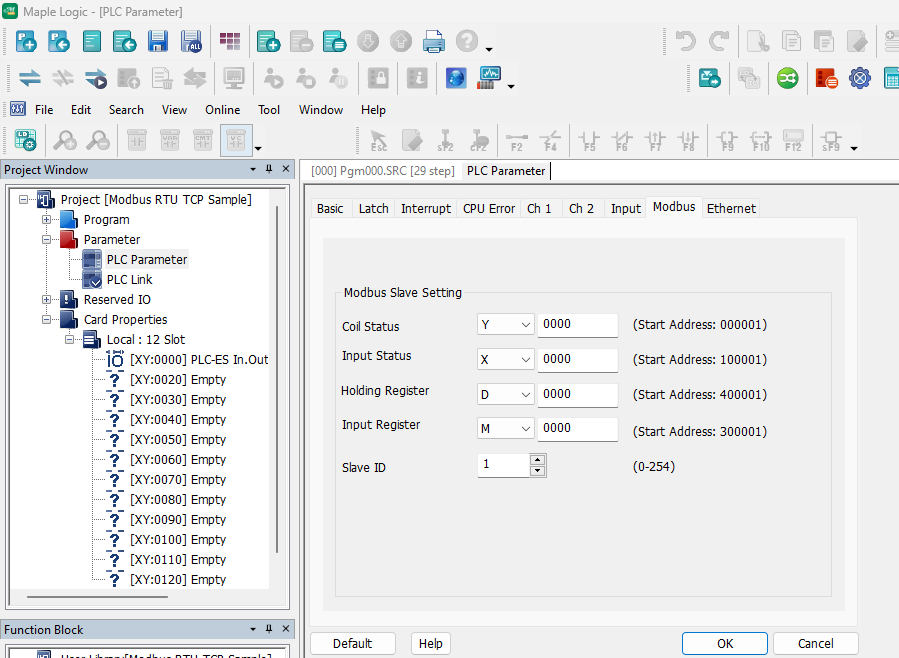
Task: Click the blue globe icon
Action: pyautogui.click(x=456, y=78)
